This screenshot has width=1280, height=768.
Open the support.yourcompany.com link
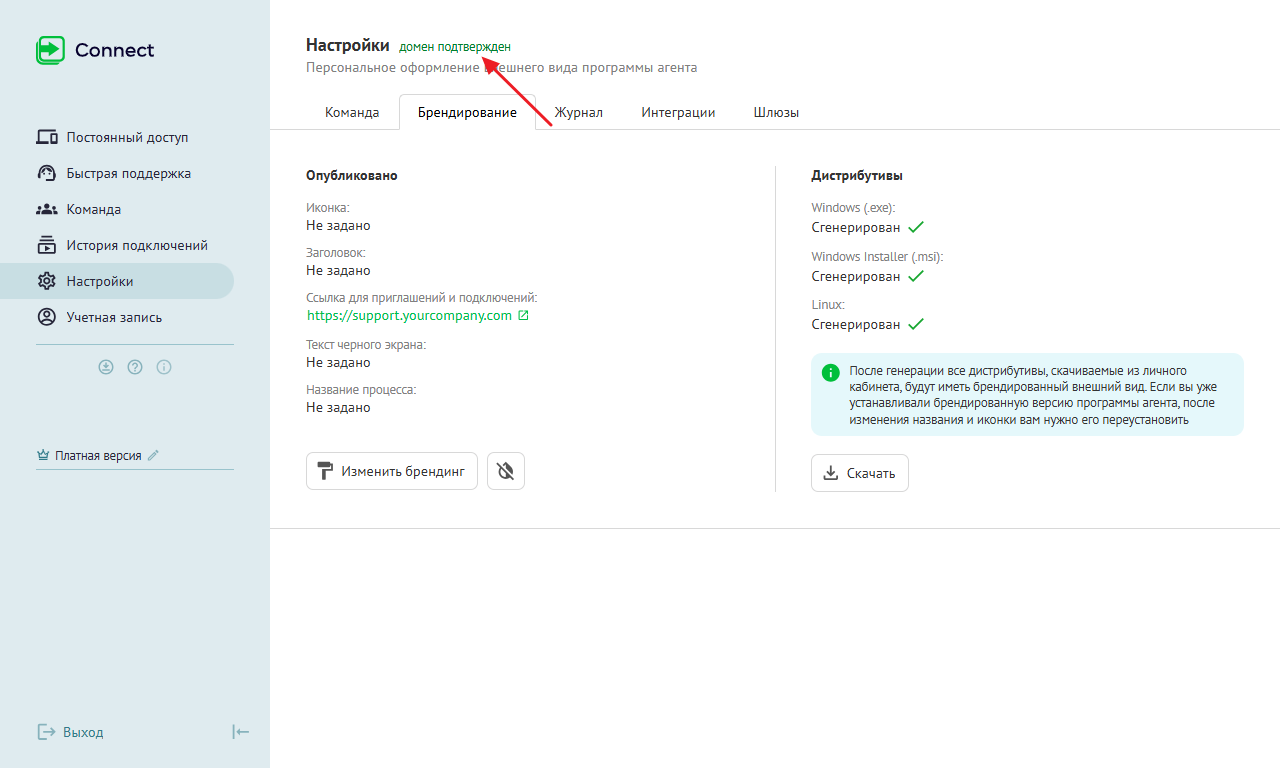(409, 316)
